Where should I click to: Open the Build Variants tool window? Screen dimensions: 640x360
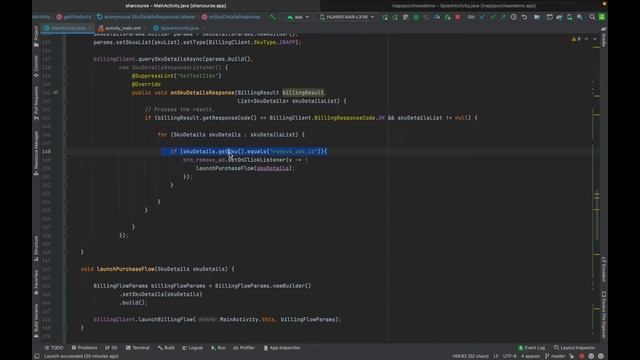coord(36,320)
